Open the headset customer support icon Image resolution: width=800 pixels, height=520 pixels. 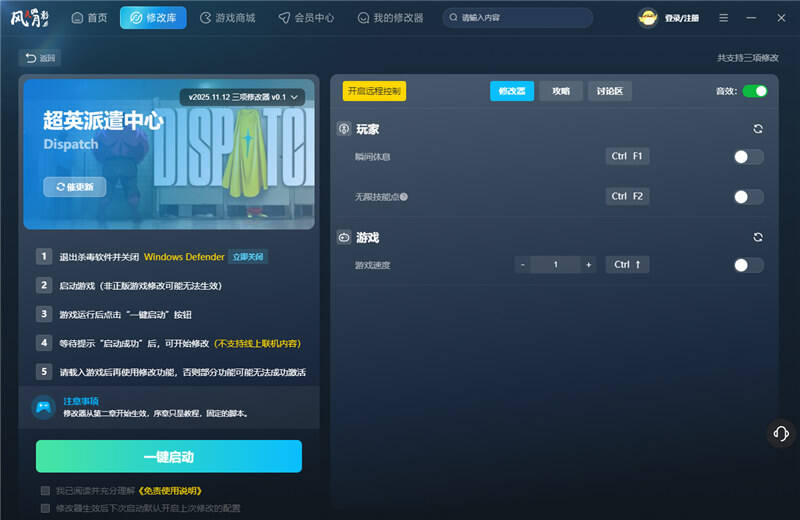[x=781, y=433]
